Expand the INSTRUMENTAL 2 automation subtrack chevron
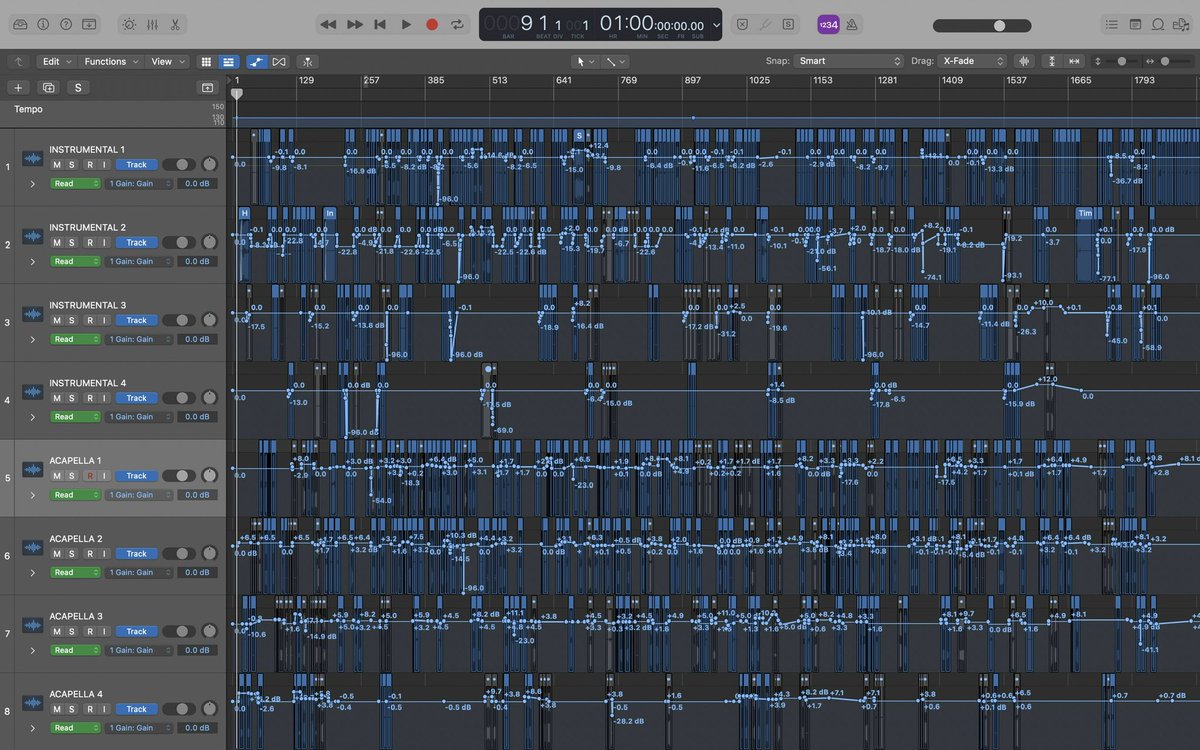This screenshot has height=750, width=1200. pos(33,262)
